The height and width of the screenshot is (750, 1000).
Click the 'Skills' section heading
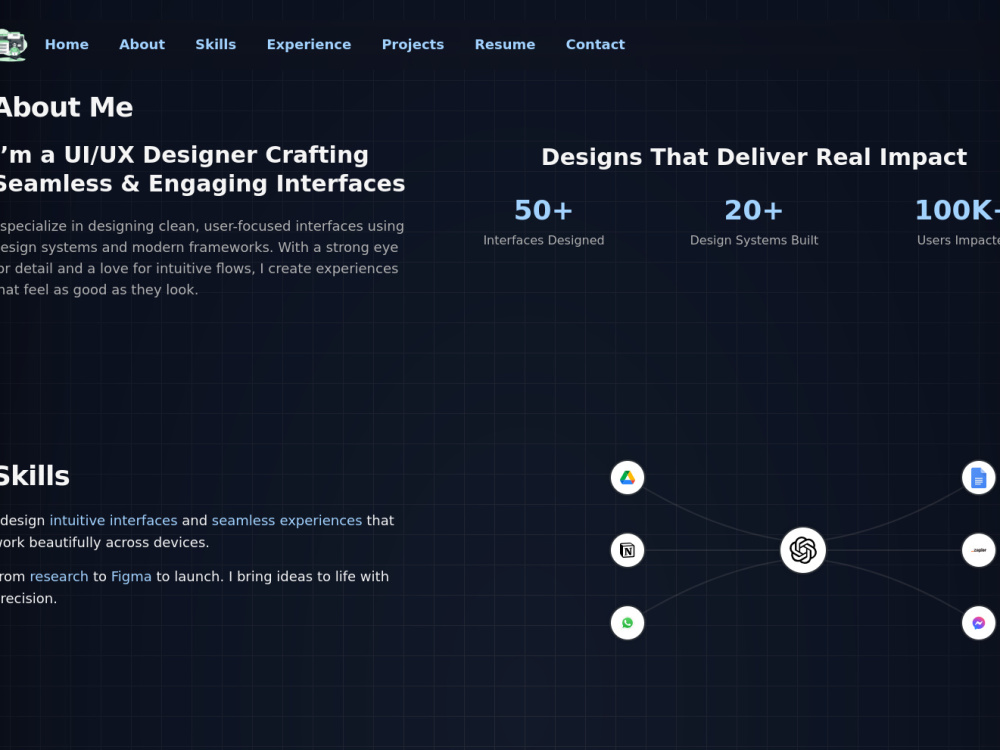point(34,476)
